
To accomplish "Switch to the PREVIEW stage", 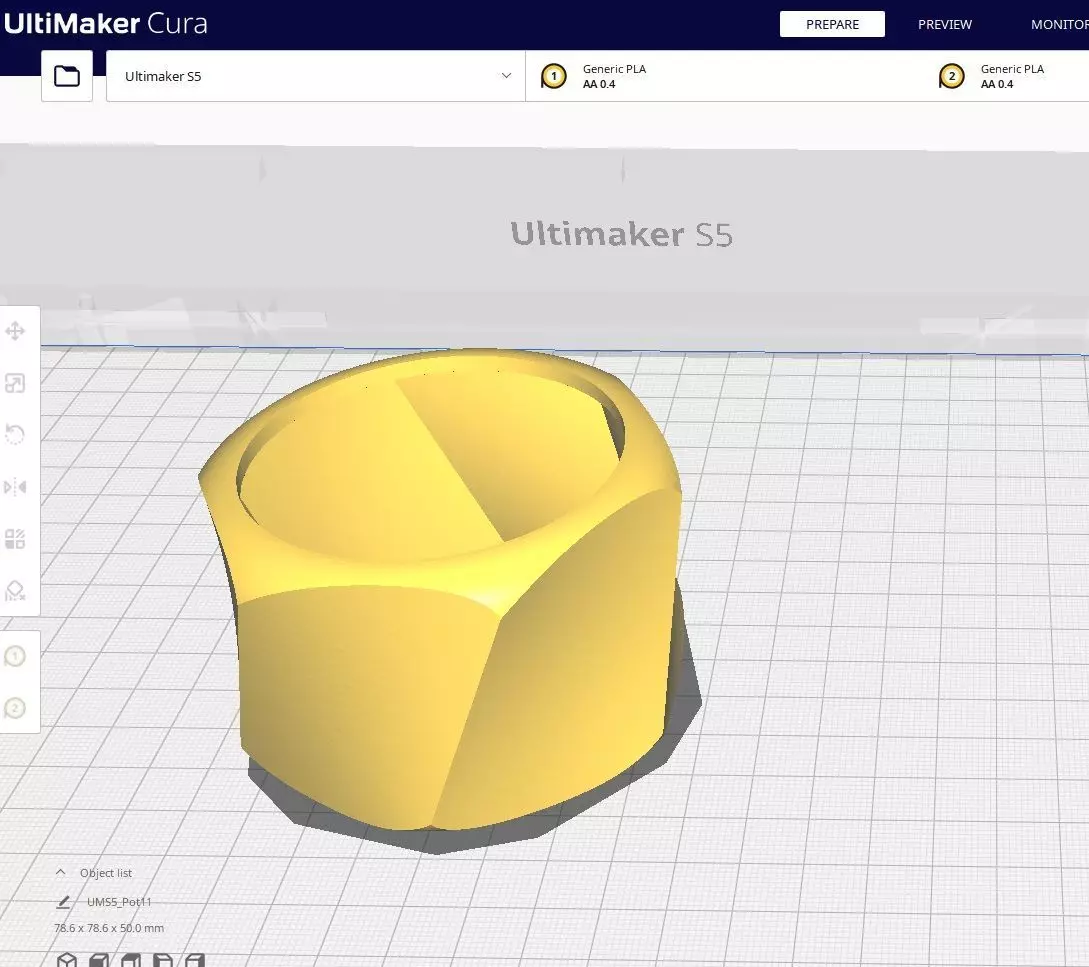I will [945, 24].
